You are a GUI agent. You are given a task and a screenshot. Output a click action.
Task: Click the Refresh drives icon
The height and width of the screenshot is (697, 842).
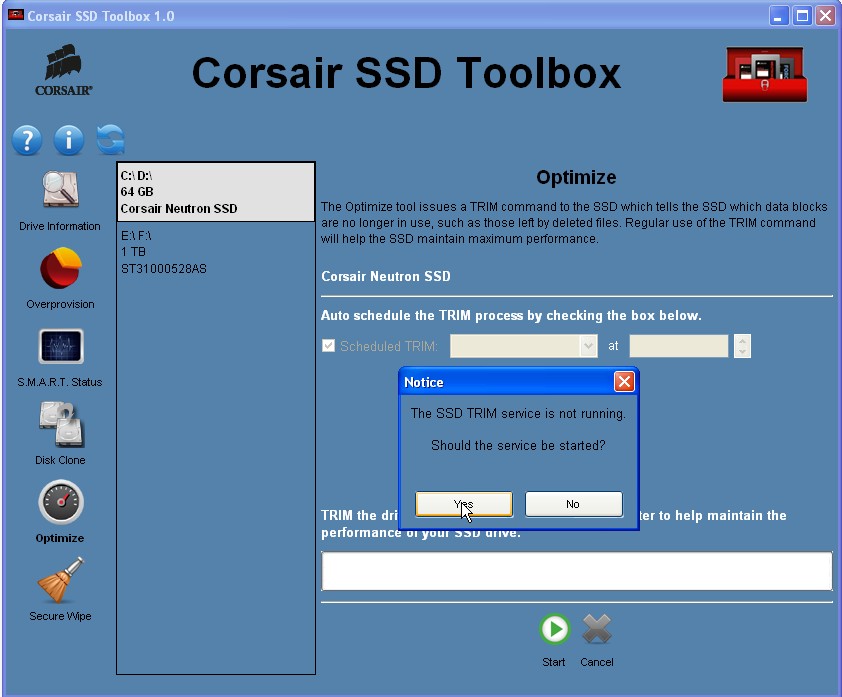click(x=111, y=140)
